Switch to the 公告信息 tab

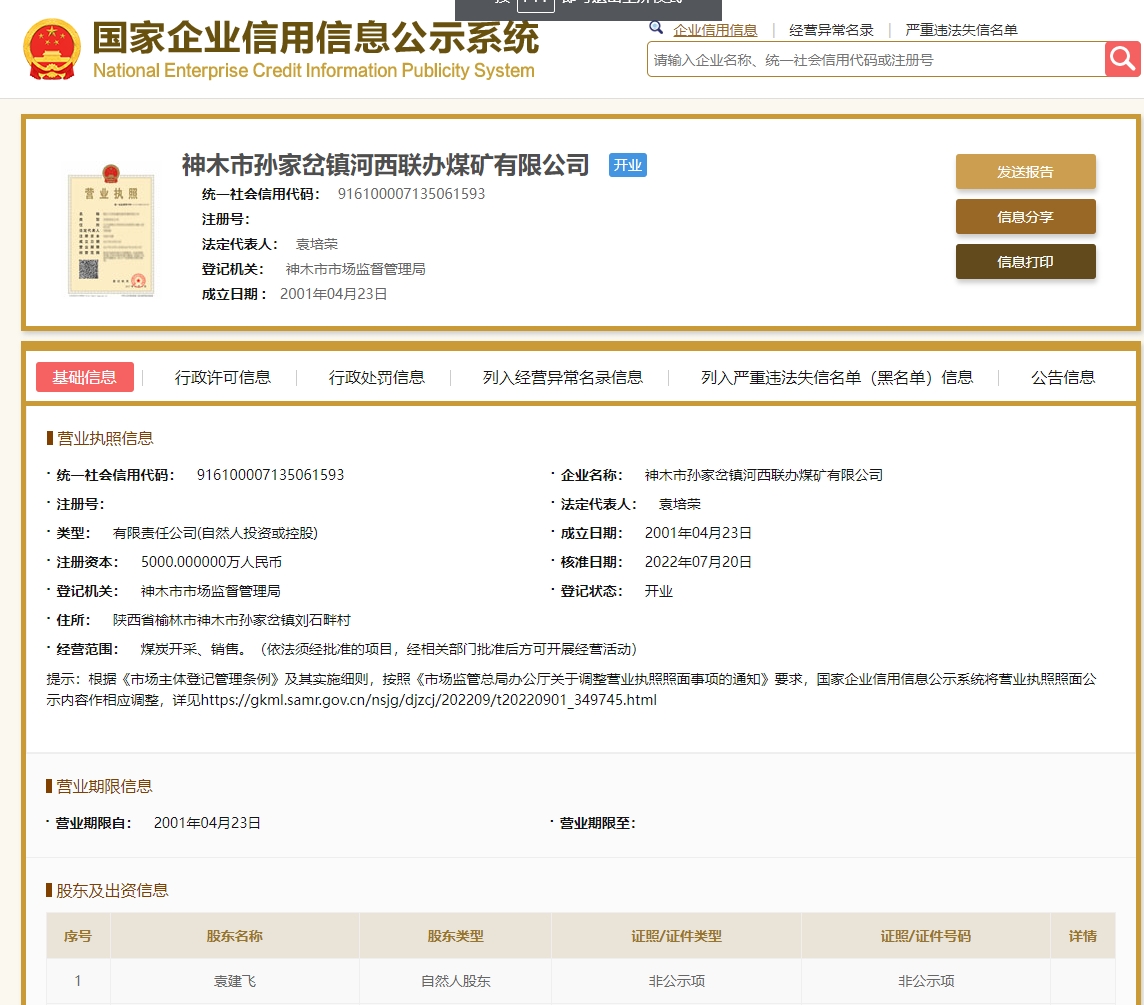pos(1063,377)
